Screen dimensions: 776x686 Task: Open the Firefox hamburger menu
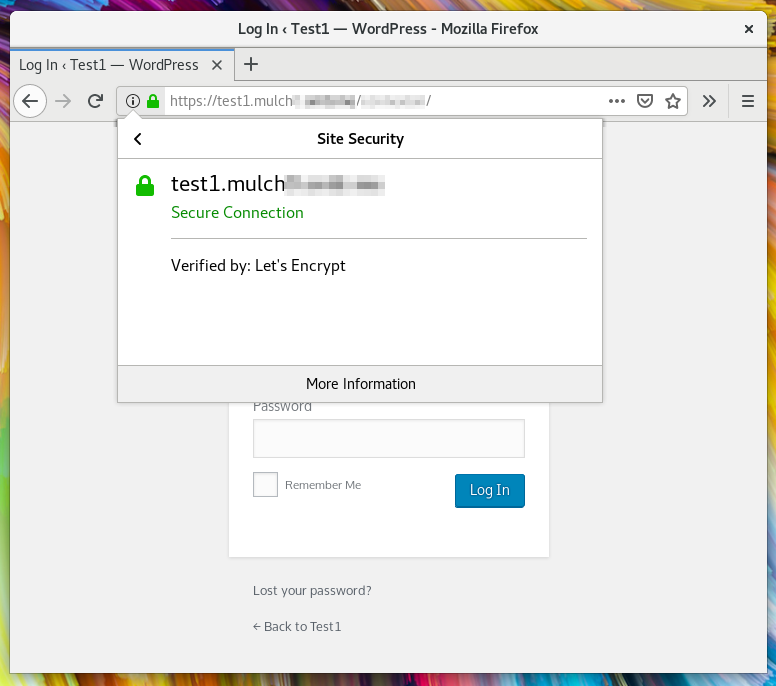pos(748,101)
